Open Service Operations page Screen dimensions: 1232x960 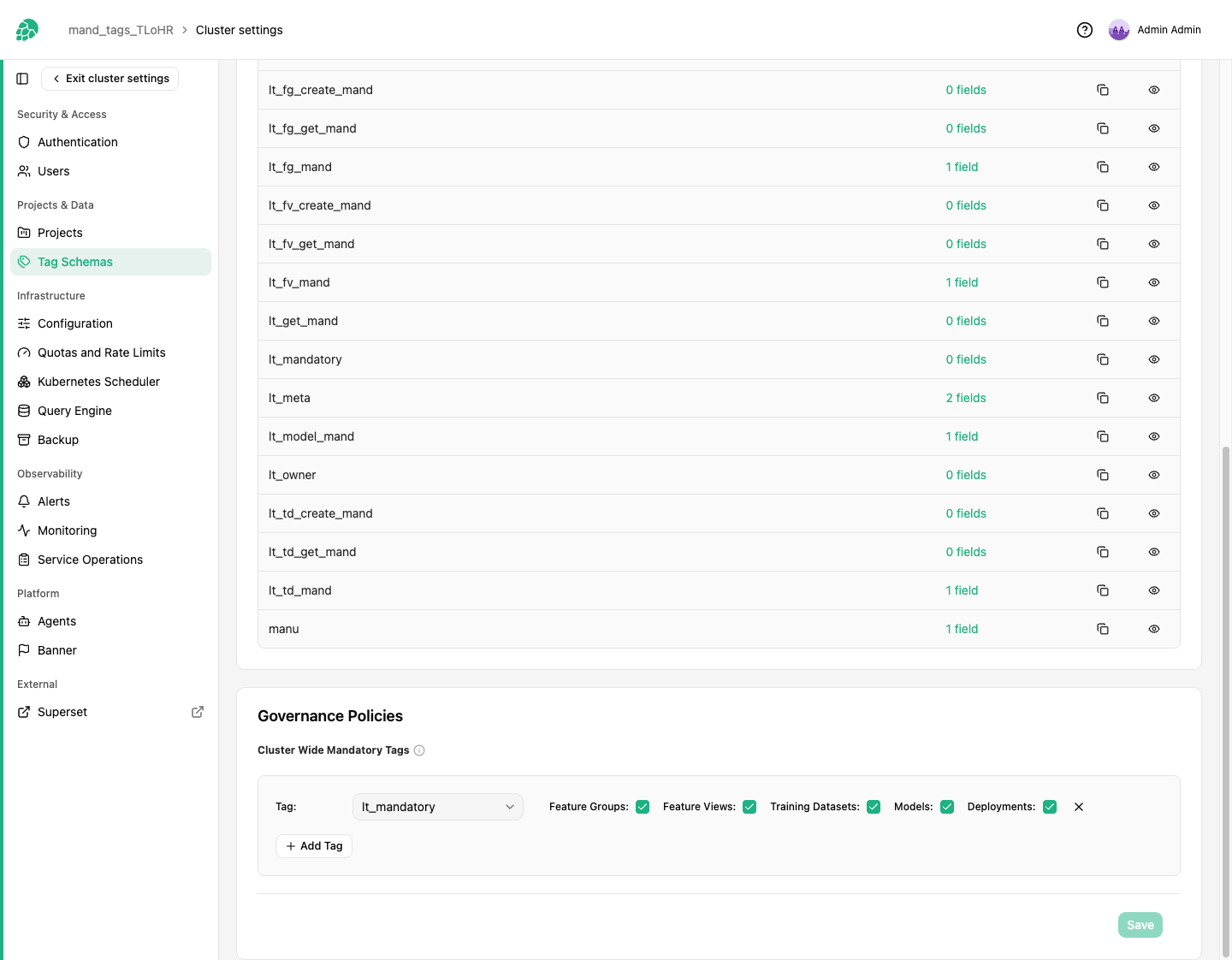[x=110, y=560]
